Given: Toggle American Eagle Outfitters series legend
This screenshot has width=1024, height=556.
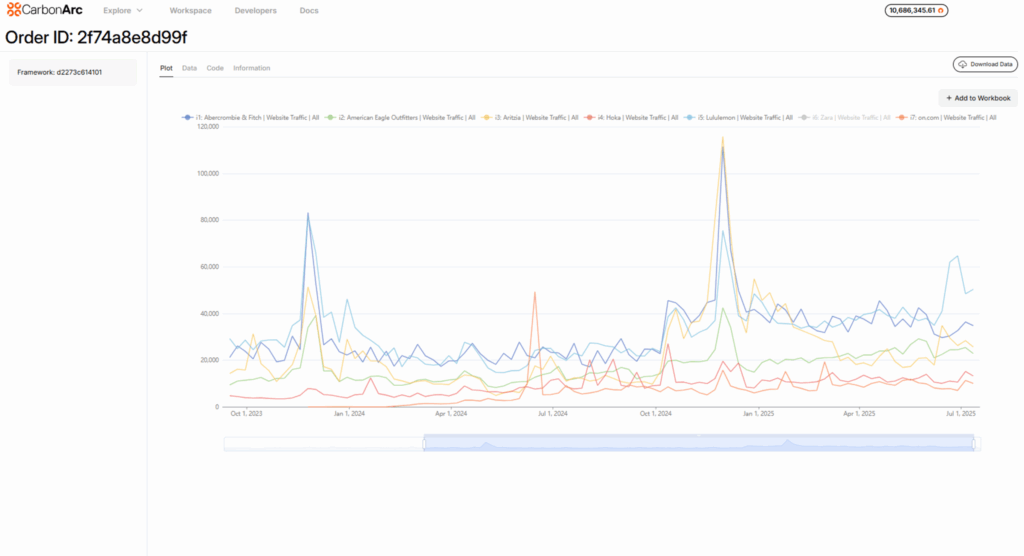Looking at the screenshot, I should click(x=400, y=118).
